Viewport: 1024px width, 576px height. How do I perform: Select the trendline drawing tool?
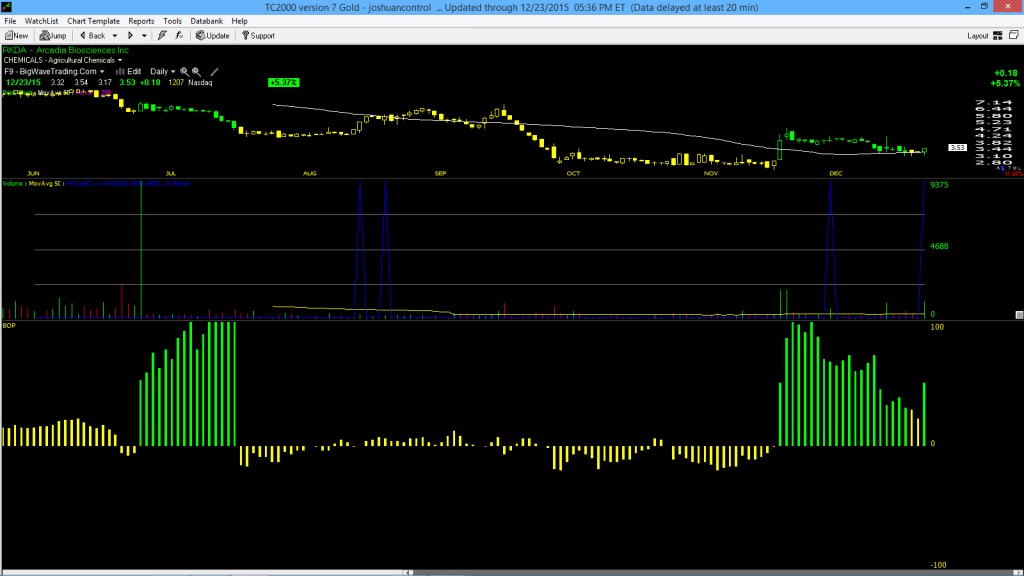point(214,72)
